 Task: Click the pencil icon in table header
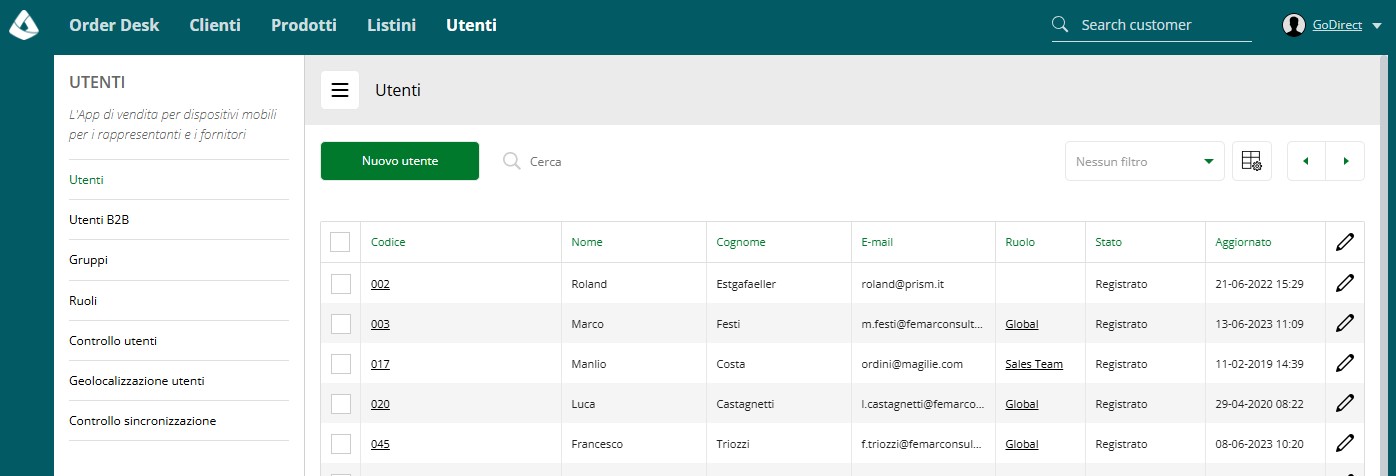(1345, 242)
